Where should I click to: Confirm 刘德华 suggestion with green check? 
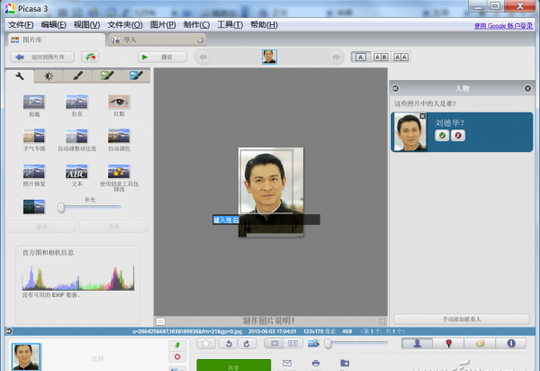coord(442,135)
